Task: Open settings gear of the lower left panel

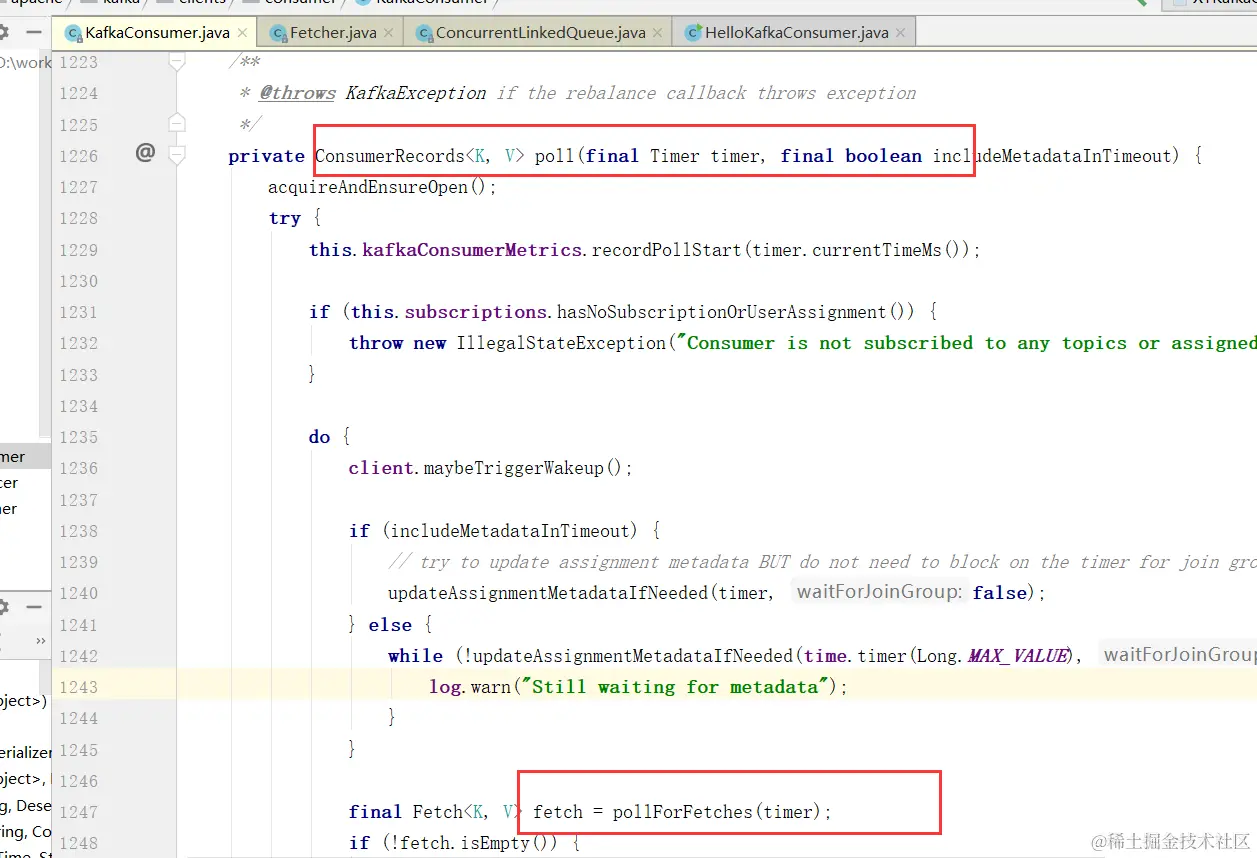Action: [x=4, y=607]
